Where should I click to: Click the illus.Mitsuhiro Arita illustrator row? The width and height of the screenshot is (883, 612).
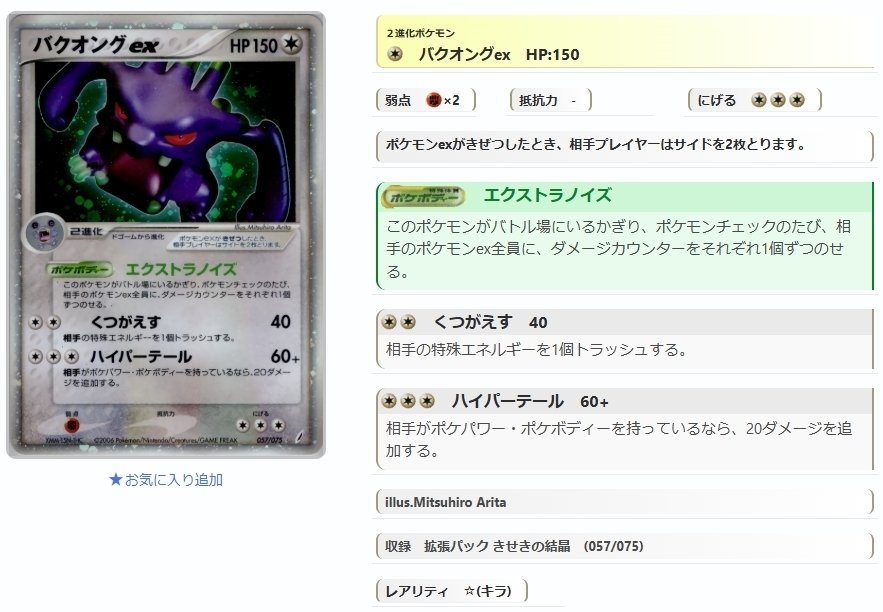pos(625,502)
